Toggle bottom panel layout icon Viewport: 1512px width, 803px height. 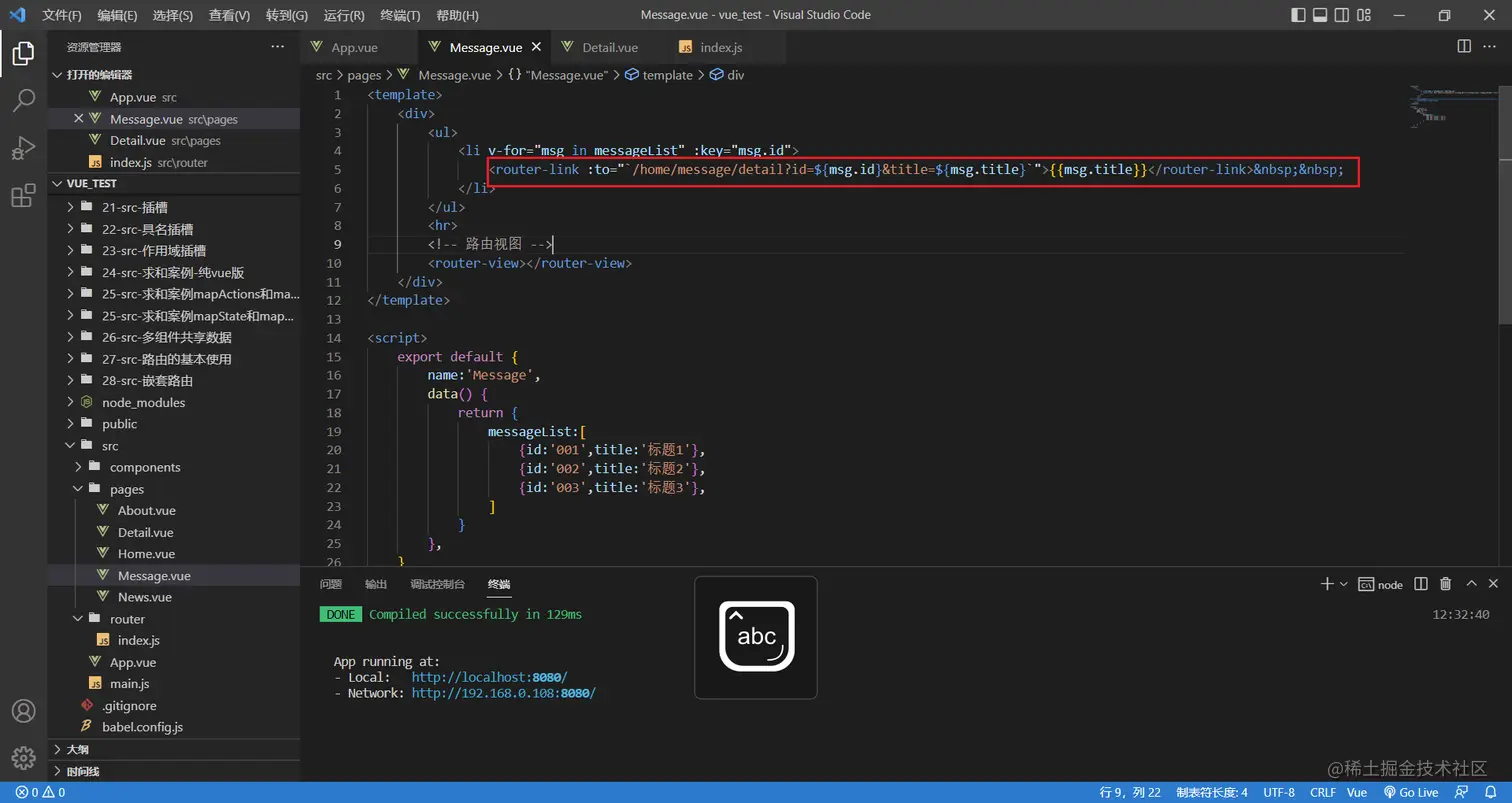(1320, 15)
